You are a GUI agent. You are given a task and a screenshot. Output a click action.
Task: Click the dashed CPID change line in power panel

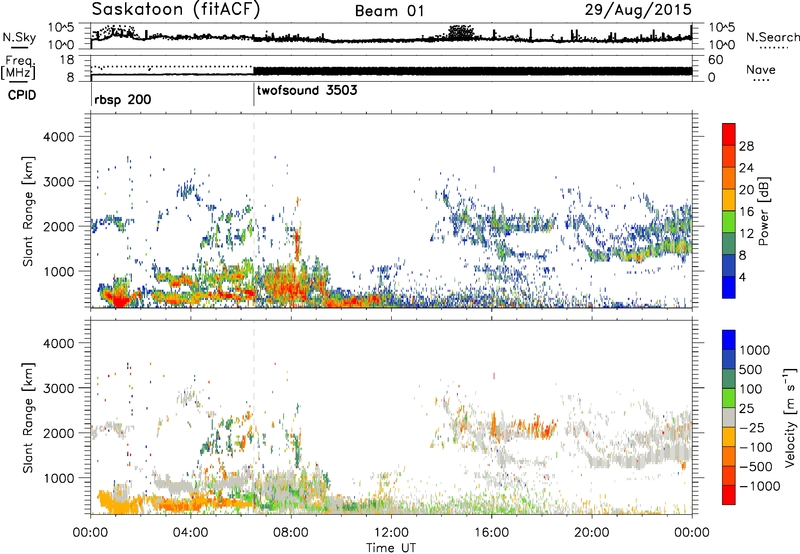tap(254, 211)
